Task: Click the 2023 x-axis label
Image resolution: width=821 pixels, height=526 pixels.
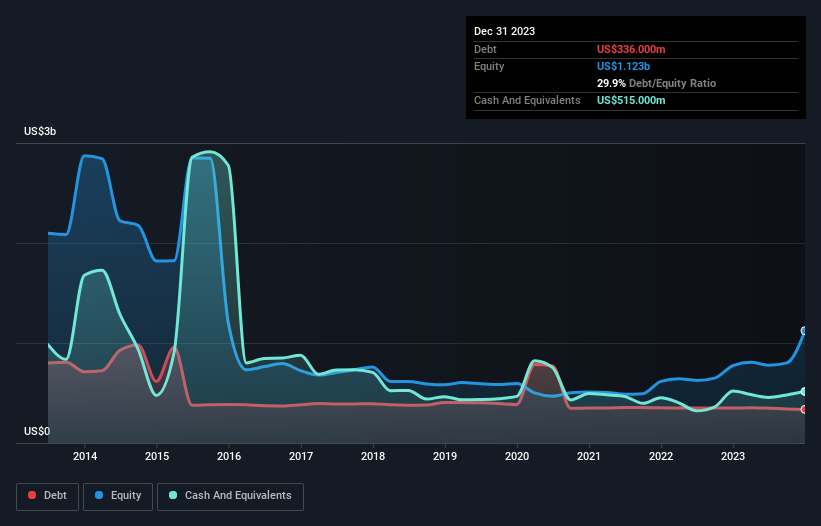Action: (x=733, y=456)
